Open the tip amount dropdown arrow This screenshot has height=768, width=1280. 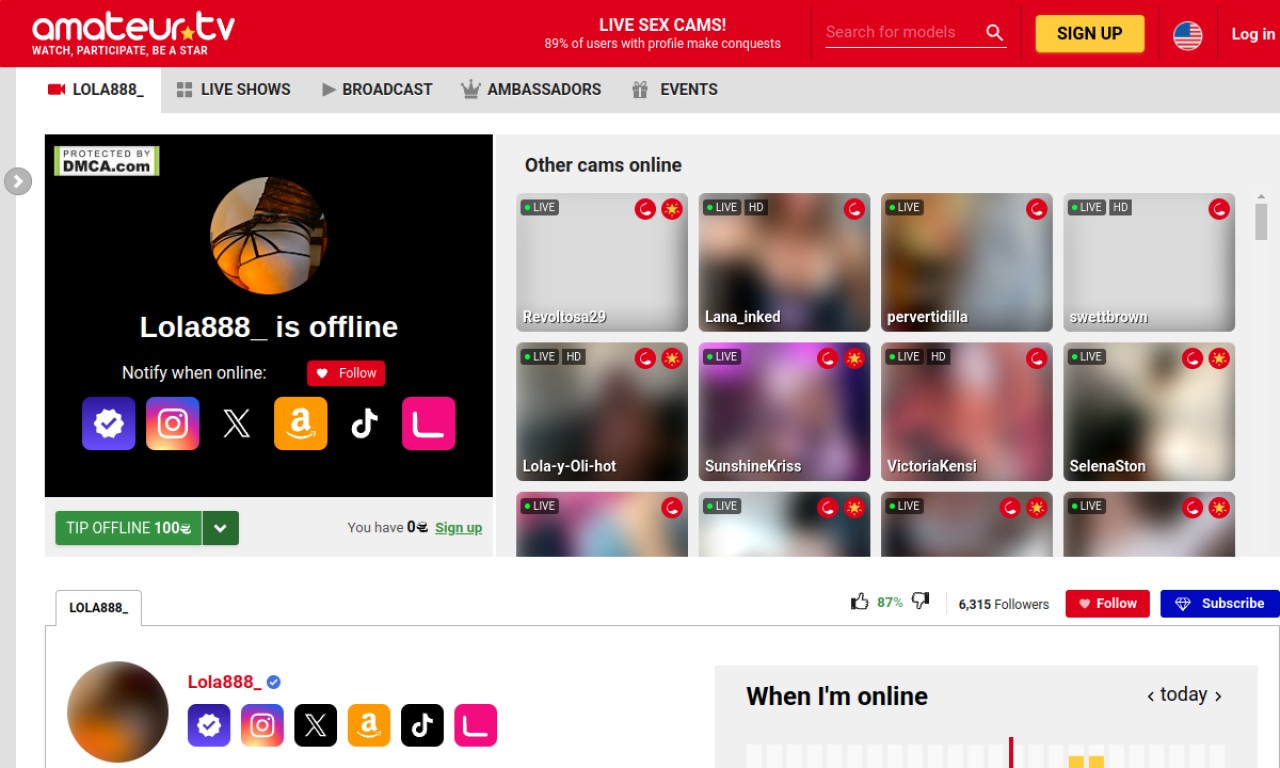coord(221,528)
